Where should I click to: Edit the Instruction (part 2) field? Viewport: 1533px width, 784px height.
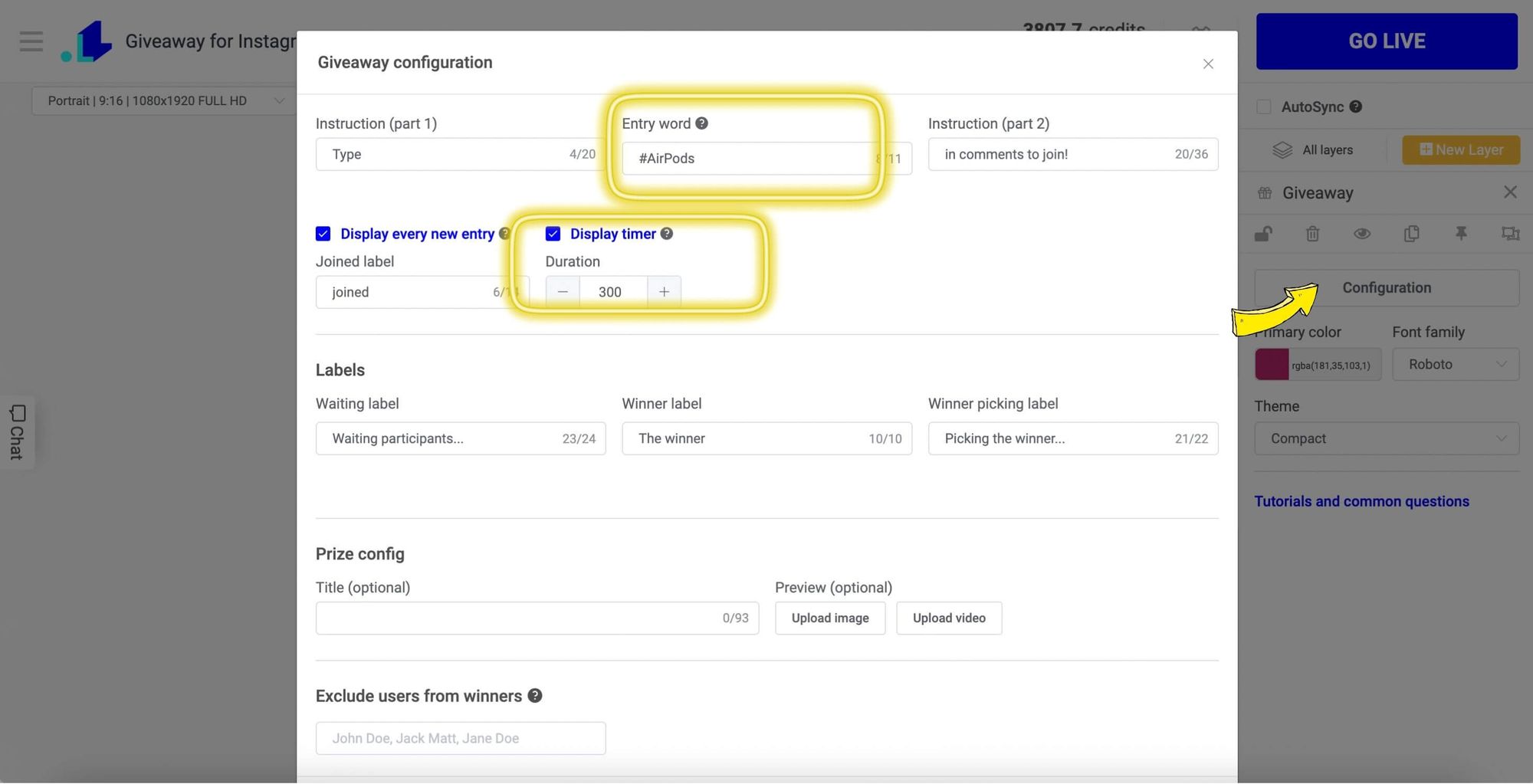coord(1073,154)
